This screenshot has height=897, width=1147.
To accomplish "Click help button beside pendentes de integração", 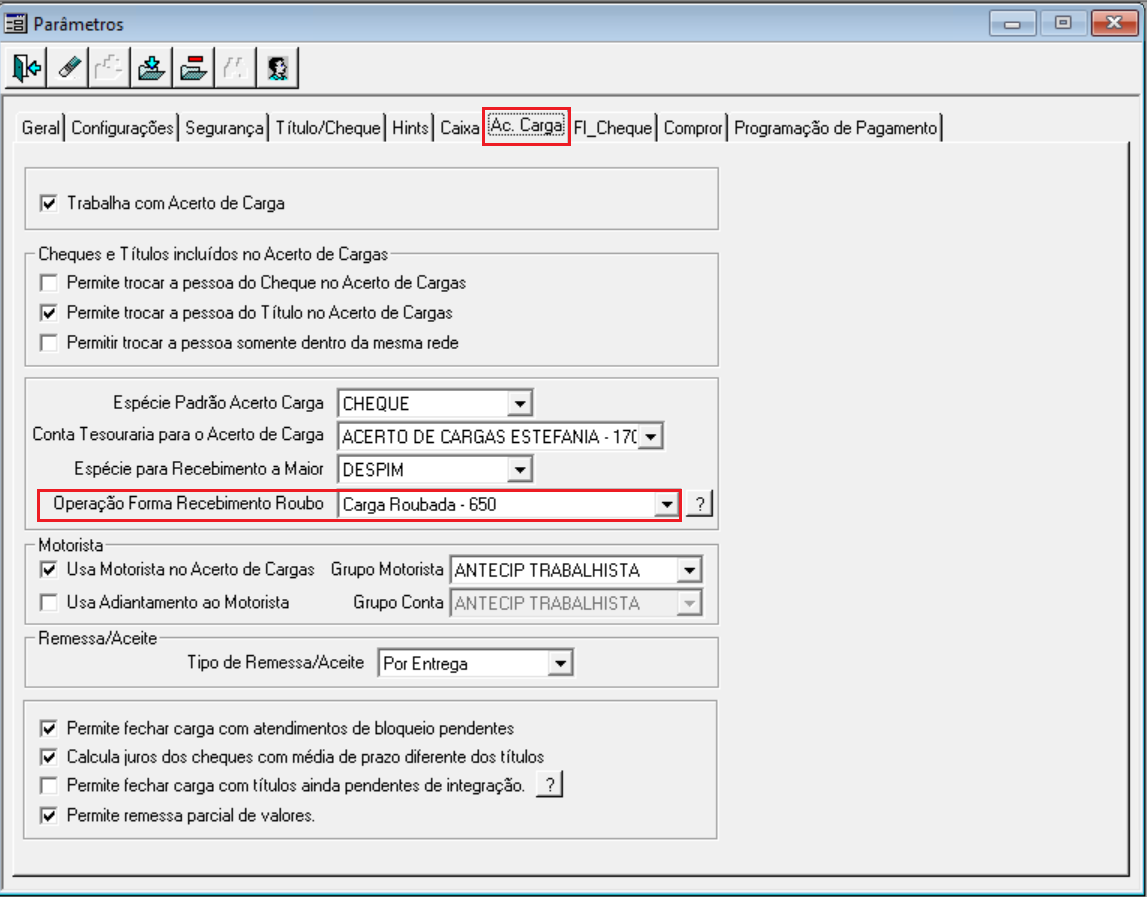I will pyautogui.click(x=549, y=784).
